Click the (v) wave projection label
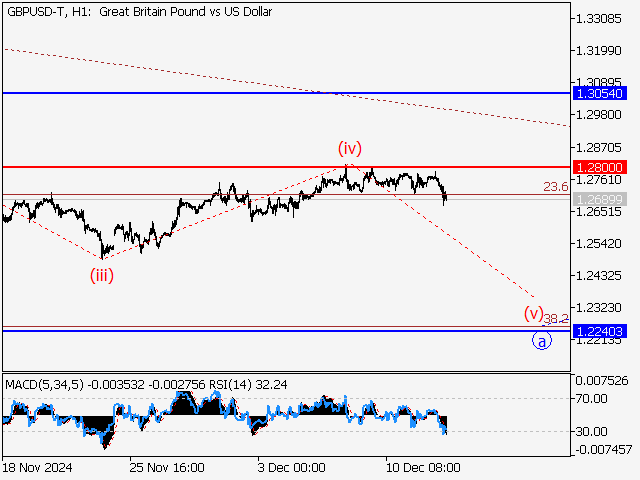Image resolution: width=640 pixels, height=480 pixels. click(533, 312)
